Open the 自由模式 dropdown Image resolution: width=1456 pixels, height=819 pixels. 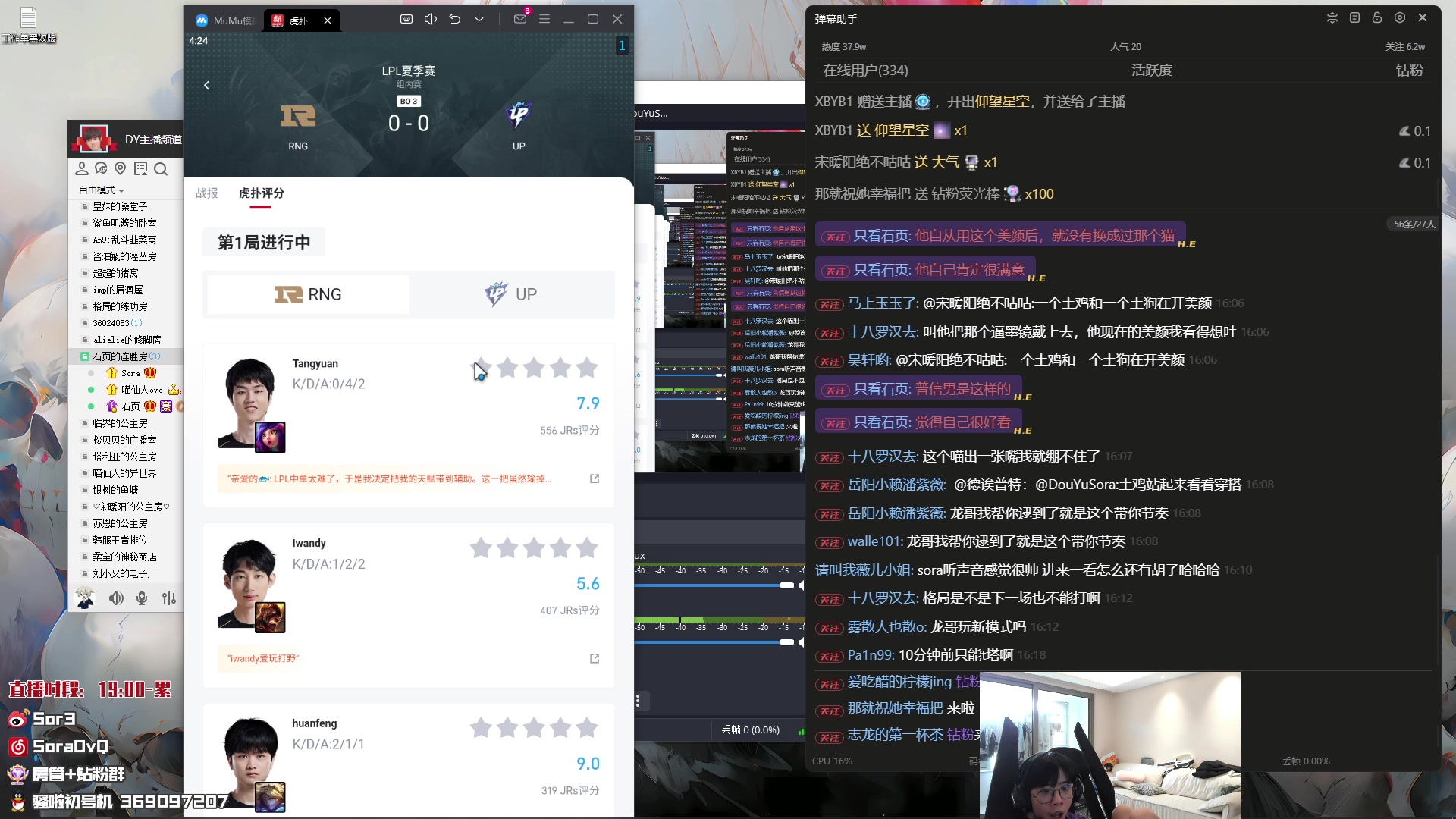click(102, 190)
